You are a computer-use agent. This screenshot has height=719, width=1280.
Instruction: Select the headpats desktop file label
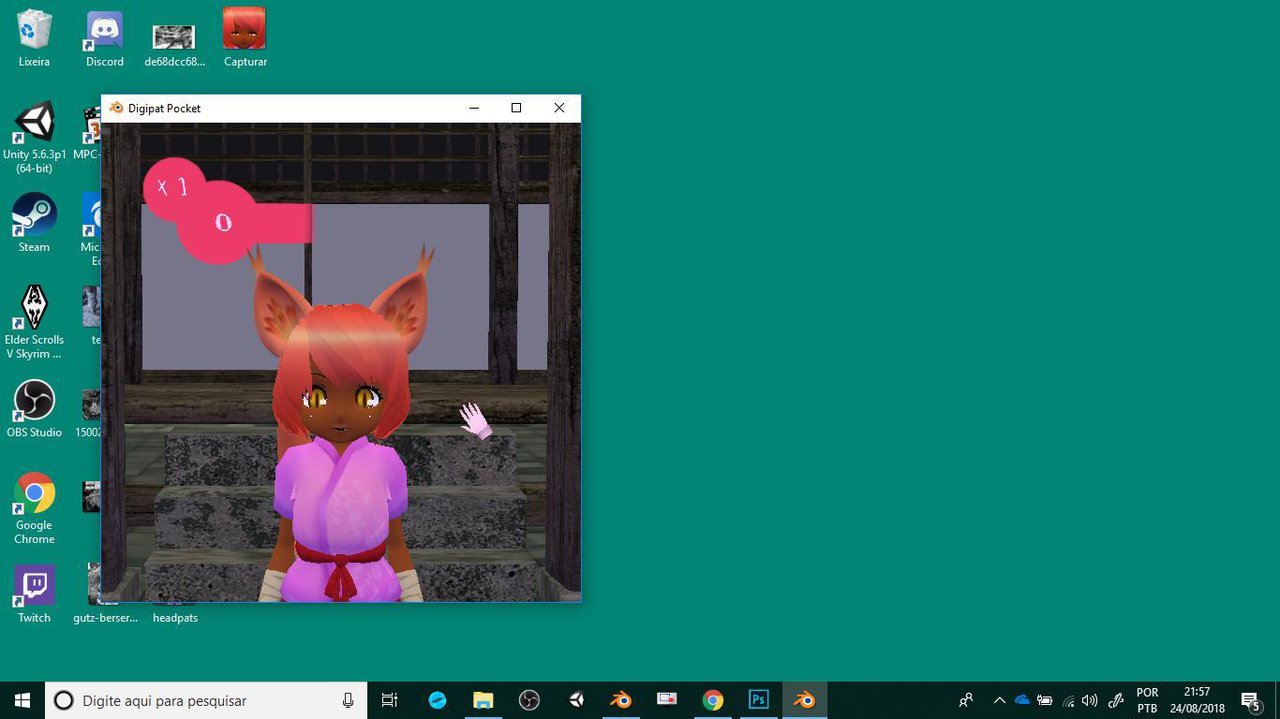175,618
